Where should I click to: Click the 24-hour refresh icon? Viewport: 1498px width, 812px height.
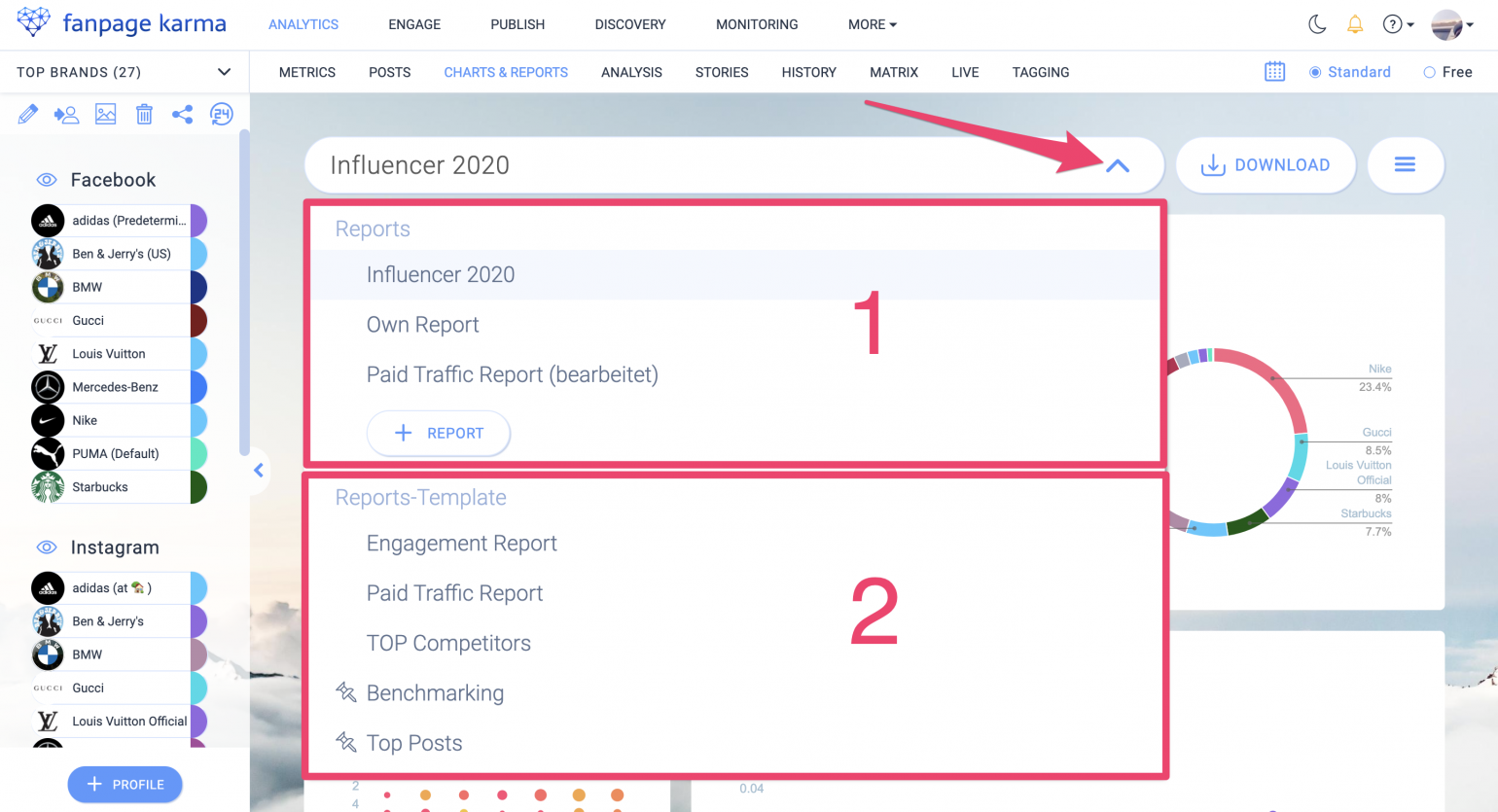point(222,114)
